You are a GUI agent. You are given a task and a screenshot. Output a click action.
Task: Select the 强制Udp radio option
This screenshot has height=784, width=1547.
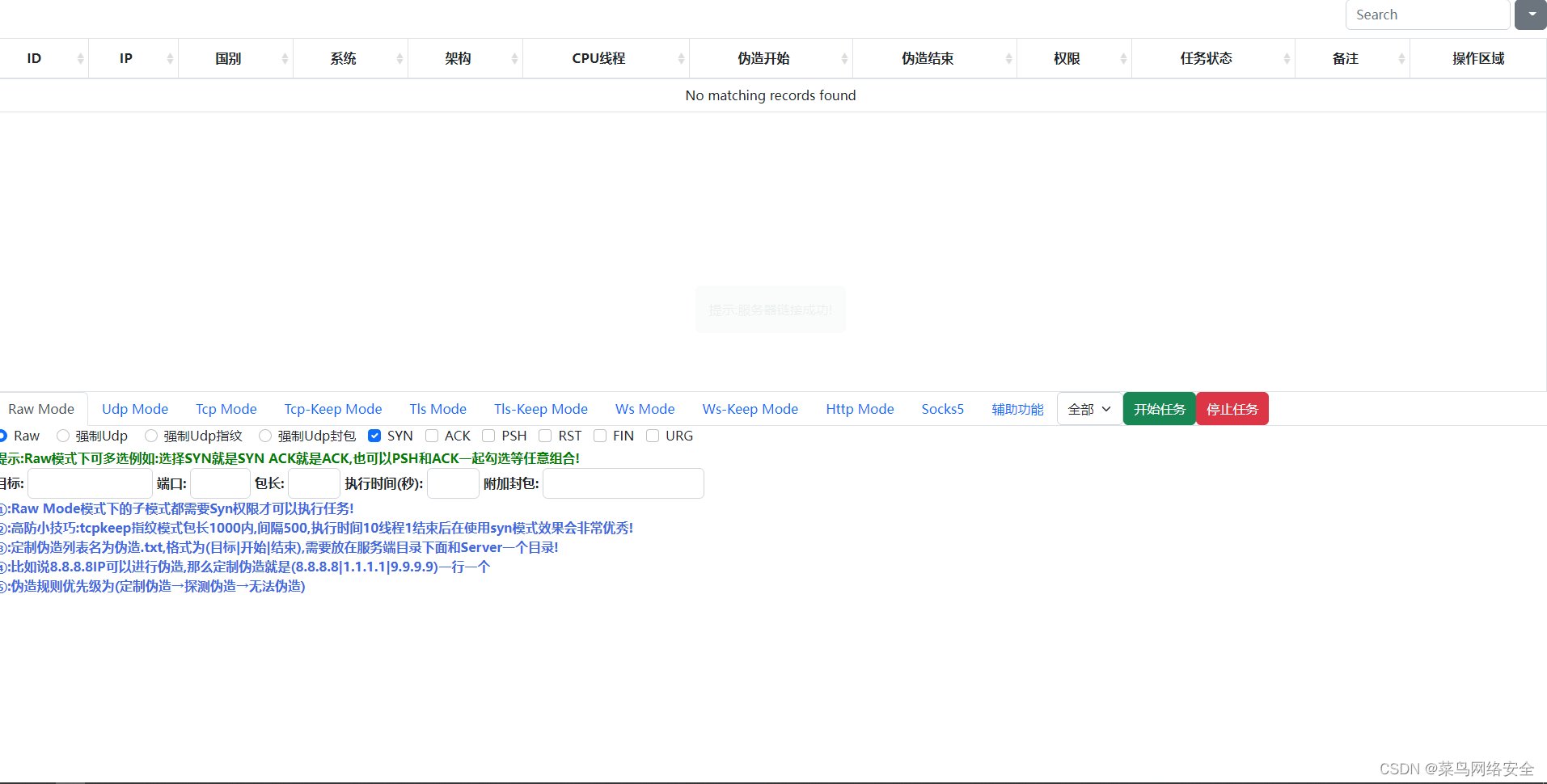[63, 436]
